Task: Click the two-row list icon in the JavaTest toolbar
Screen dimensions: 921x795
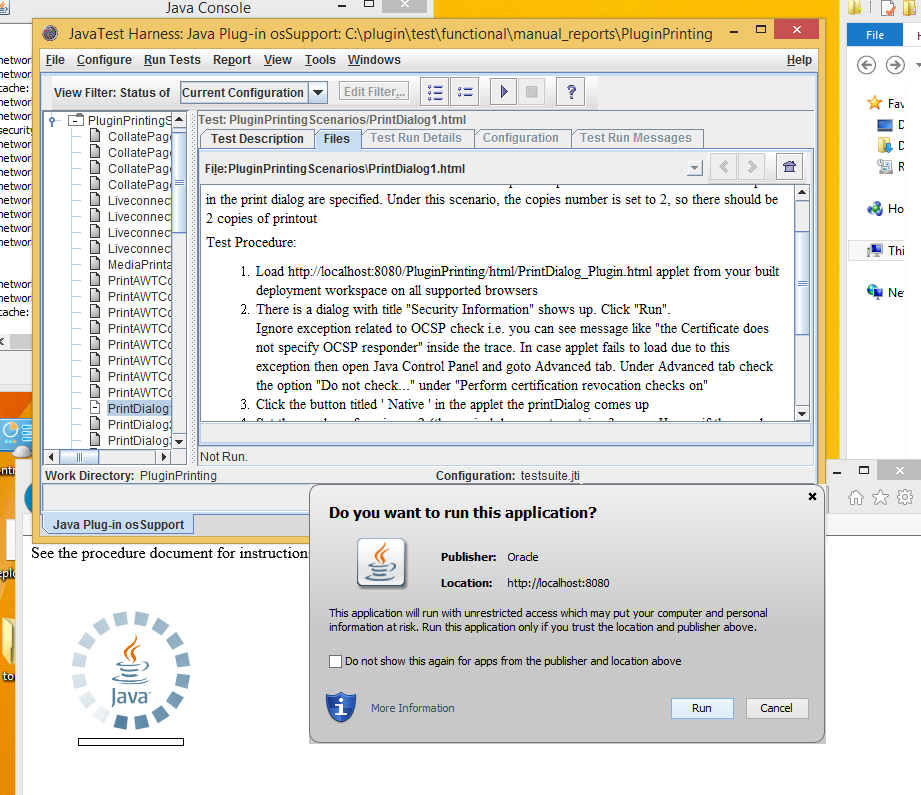Action: pyautogui.click(x=465, y=92)
